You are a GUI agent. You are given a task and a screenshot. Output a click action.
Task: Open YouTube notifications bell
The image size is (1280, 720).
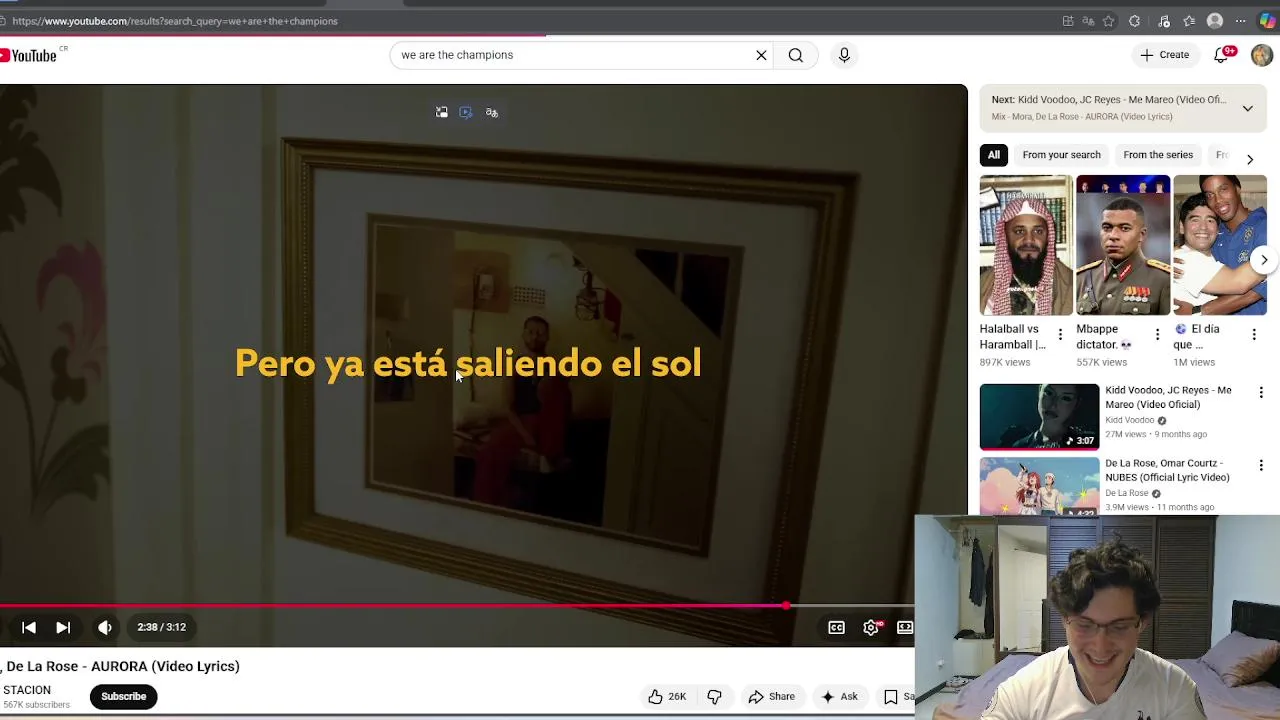click(1222, 55)
